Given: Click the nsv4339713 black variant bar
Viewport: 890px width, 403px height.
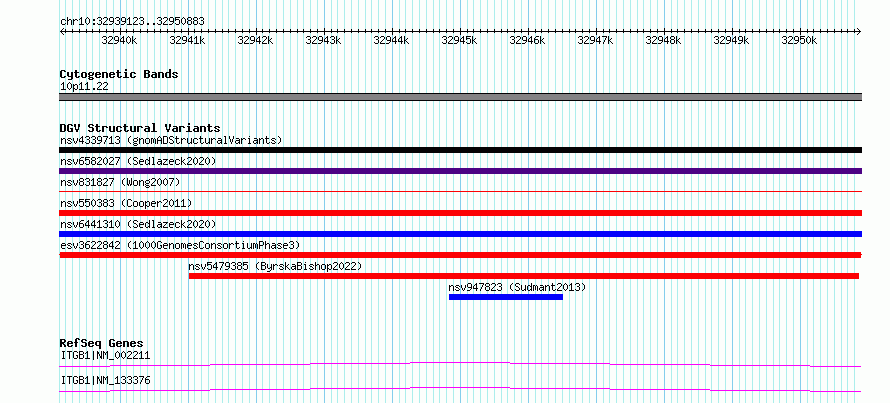Looking at the screenshot, I should [460, 150].
